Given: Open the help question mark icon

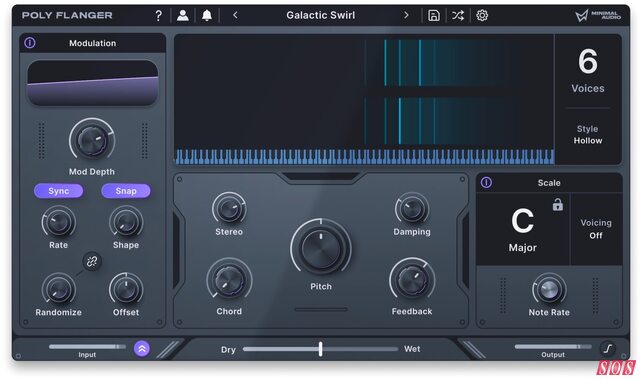Looking at the screenshot, I should (x=158, y=16).
